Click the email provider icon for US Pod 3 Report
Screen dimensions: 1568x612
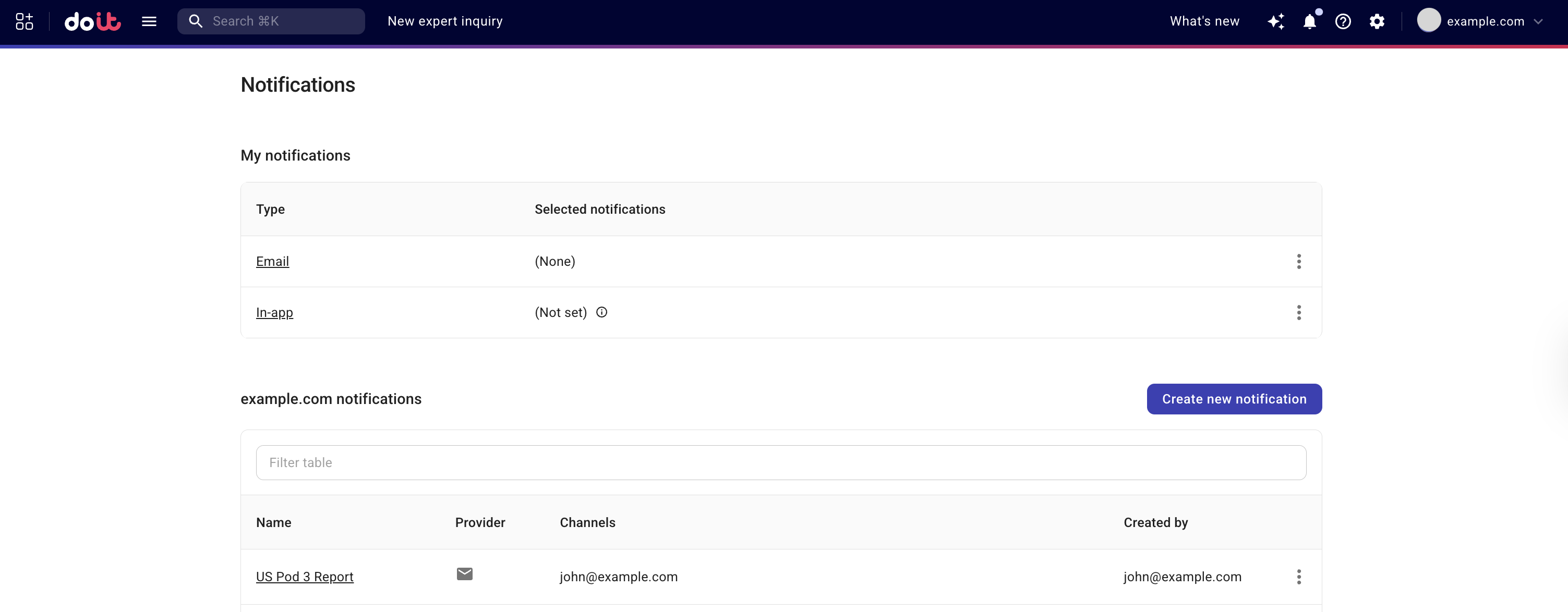click(465, 573)
